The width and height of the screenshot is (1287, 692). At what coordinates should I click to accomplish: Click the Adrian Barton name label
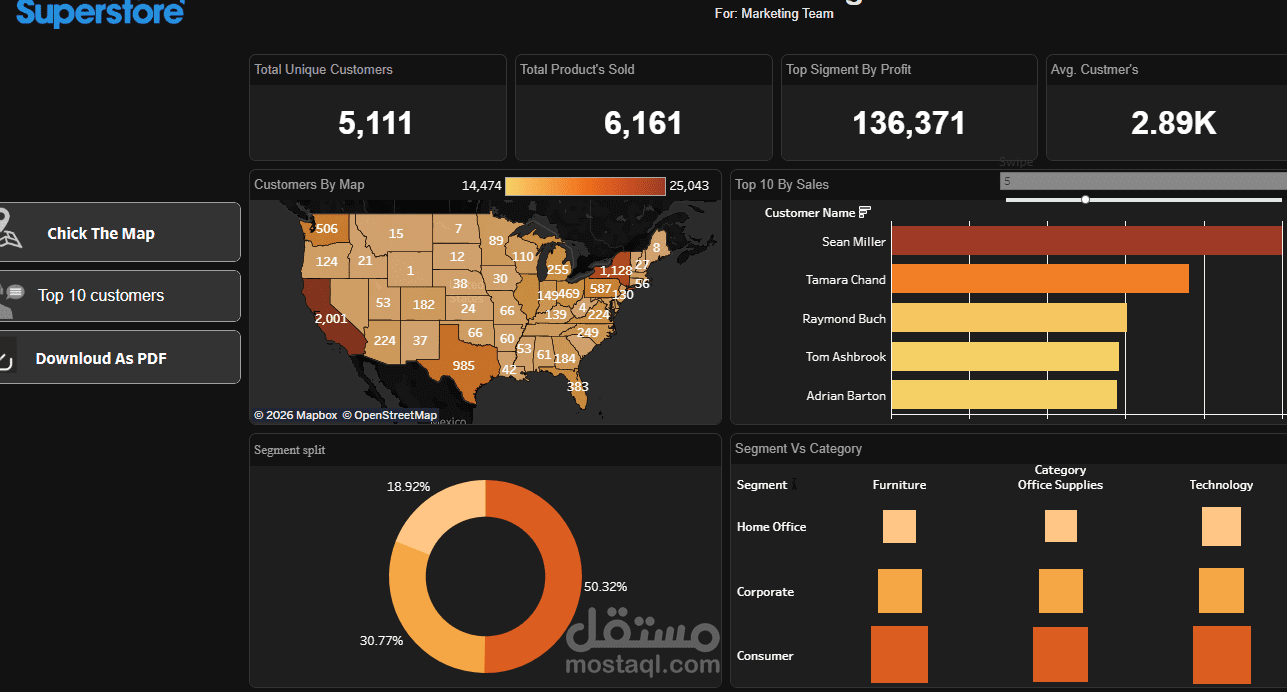tap(846, 395)
